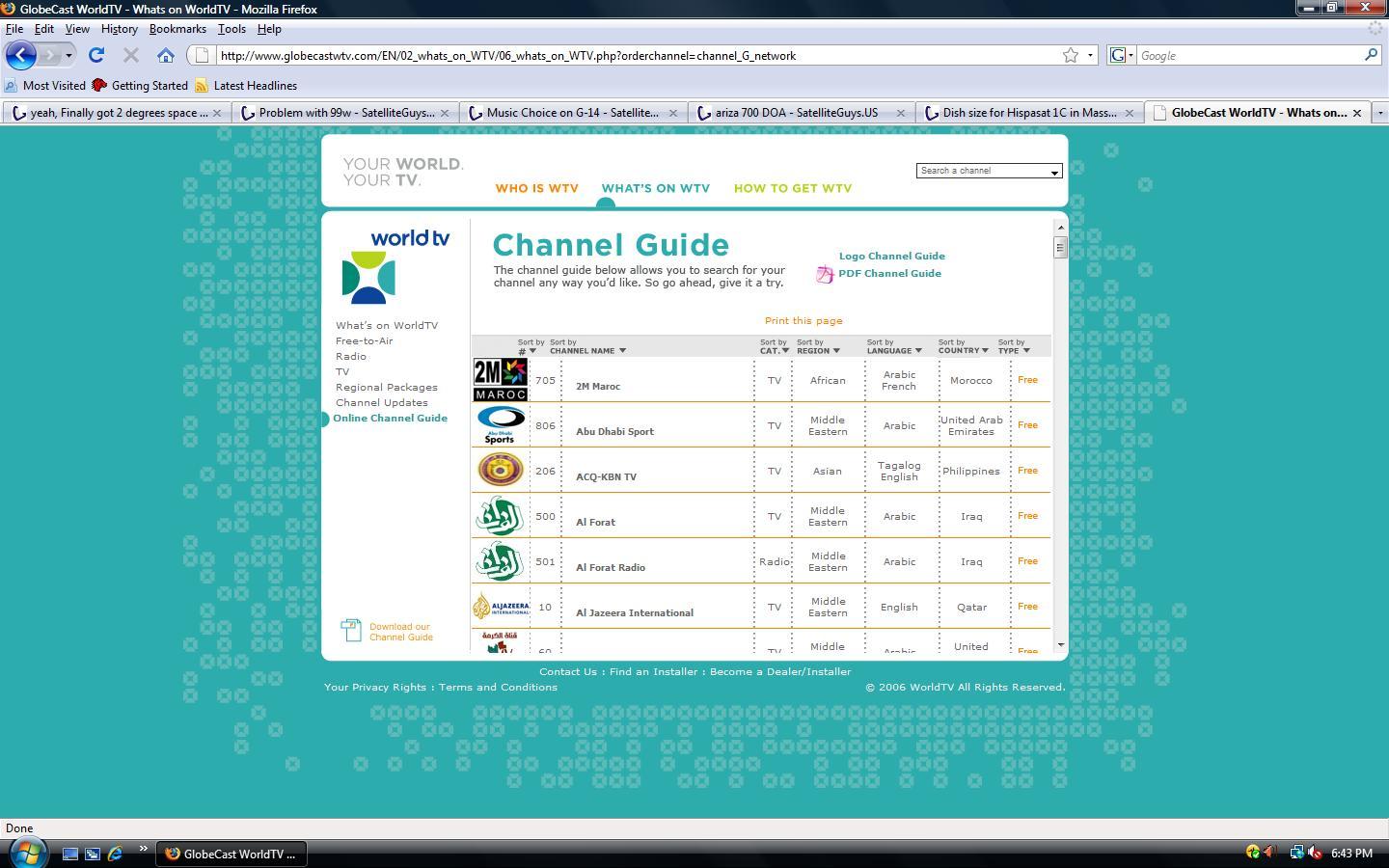This screenshot has height=868, width=1389.
Task: Open Internet Explorer from quick launch
Action: tap(115, 854)
